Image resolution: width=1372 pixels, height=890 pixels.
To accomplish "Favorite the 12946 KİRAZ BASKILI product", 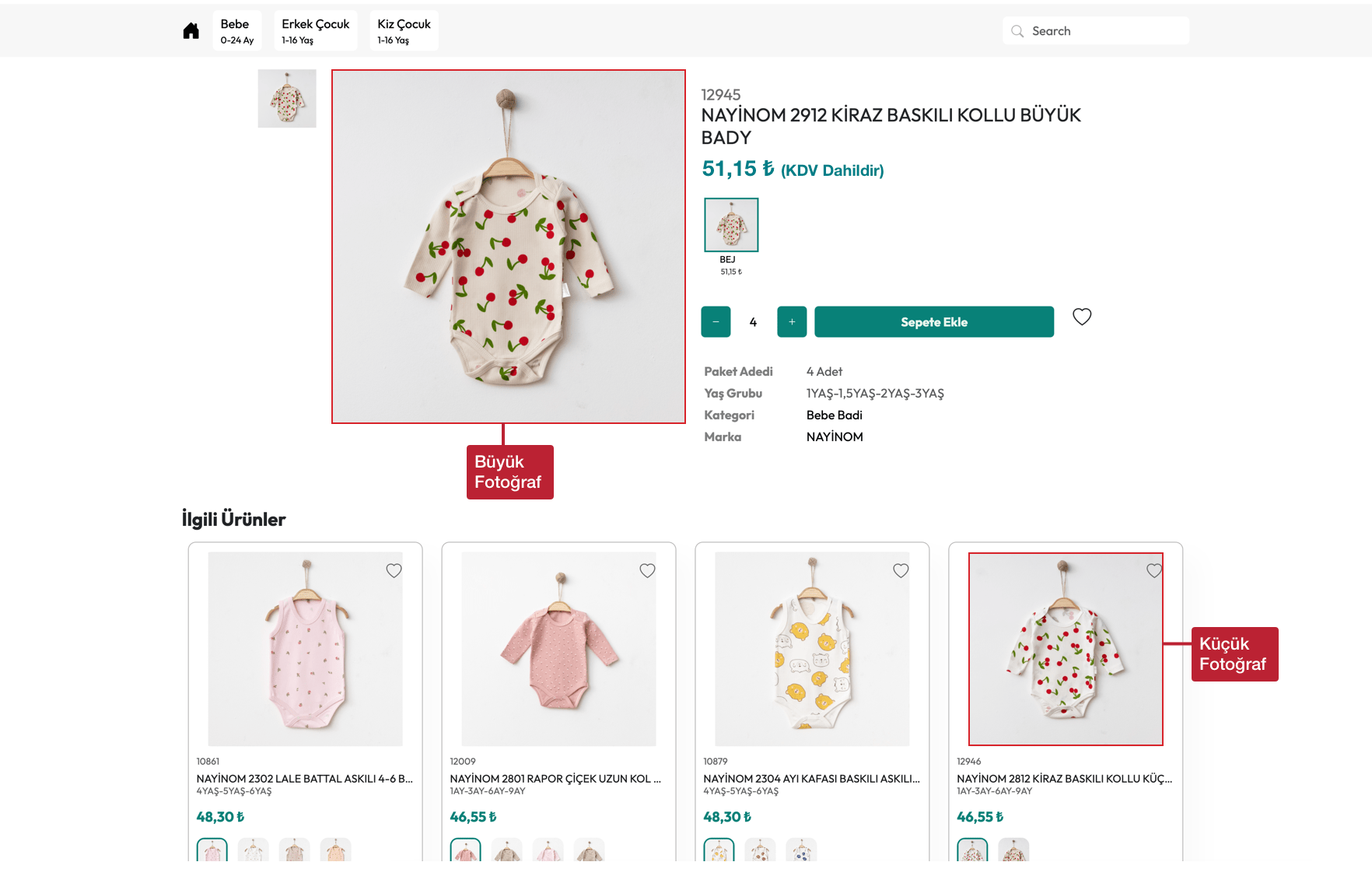I will [x=1154, y=571].
